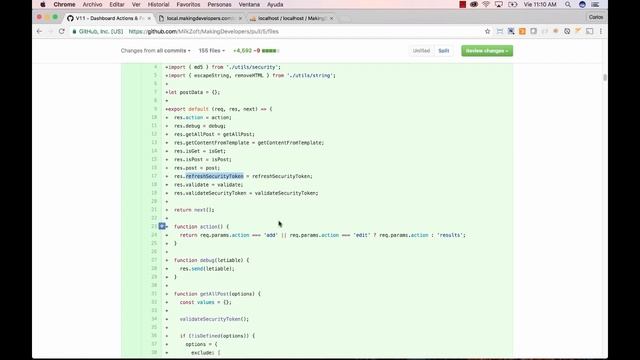Open Chrome three-dot menu
The image size is (640, 360).
(x=601, y=31)
